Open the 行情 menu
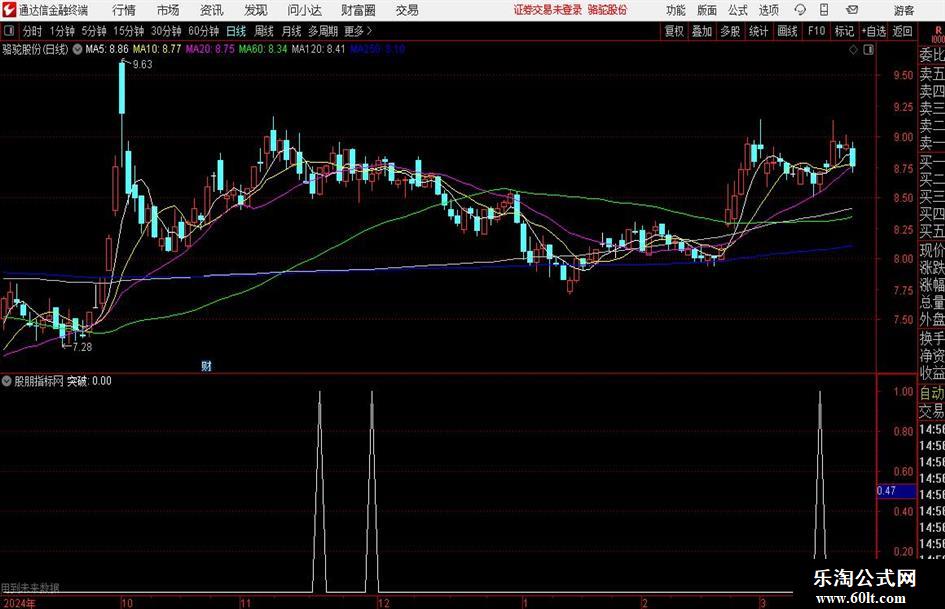 click(124, 10)
